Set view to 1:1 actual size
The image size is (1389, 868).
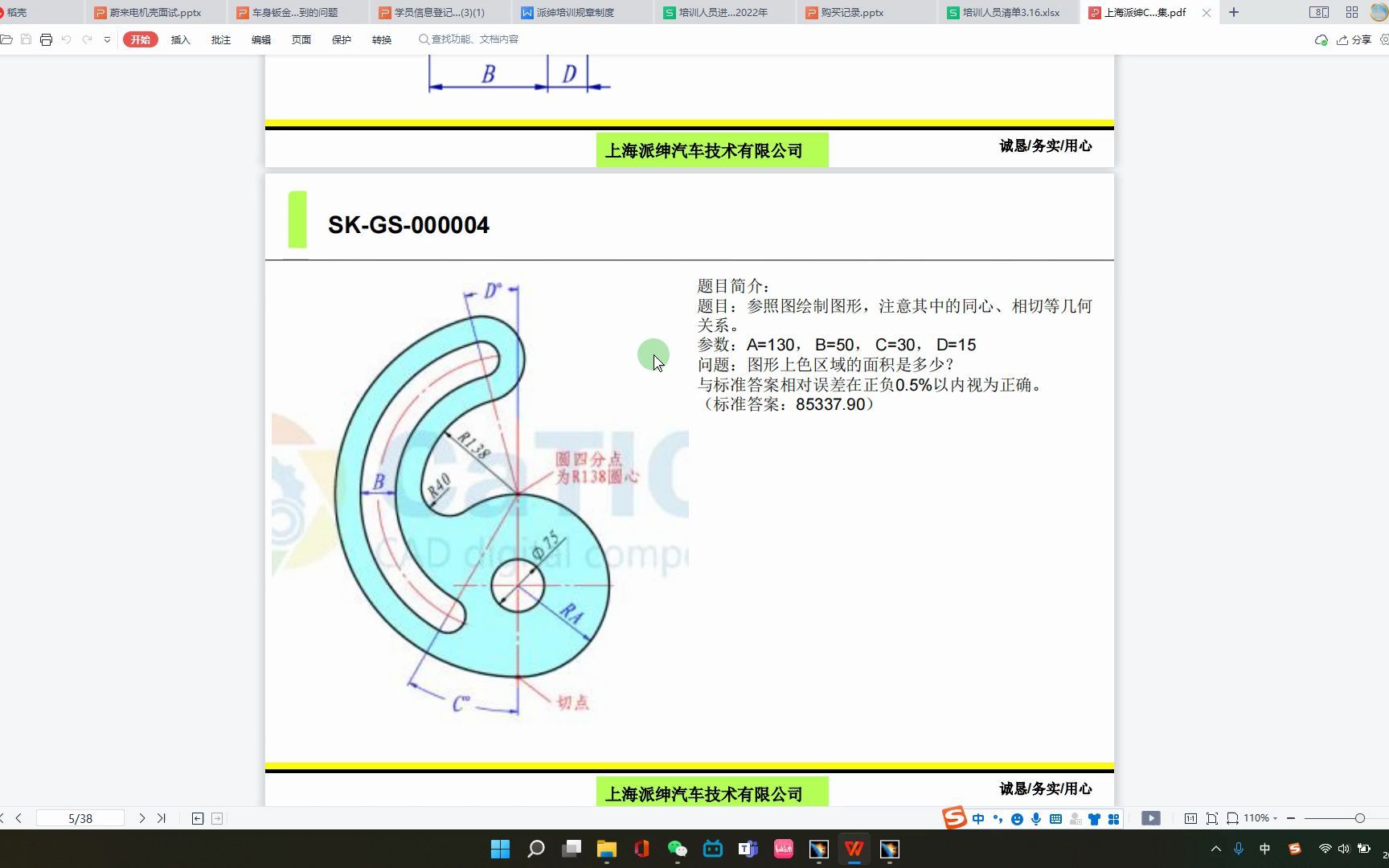click(1190, 818)
